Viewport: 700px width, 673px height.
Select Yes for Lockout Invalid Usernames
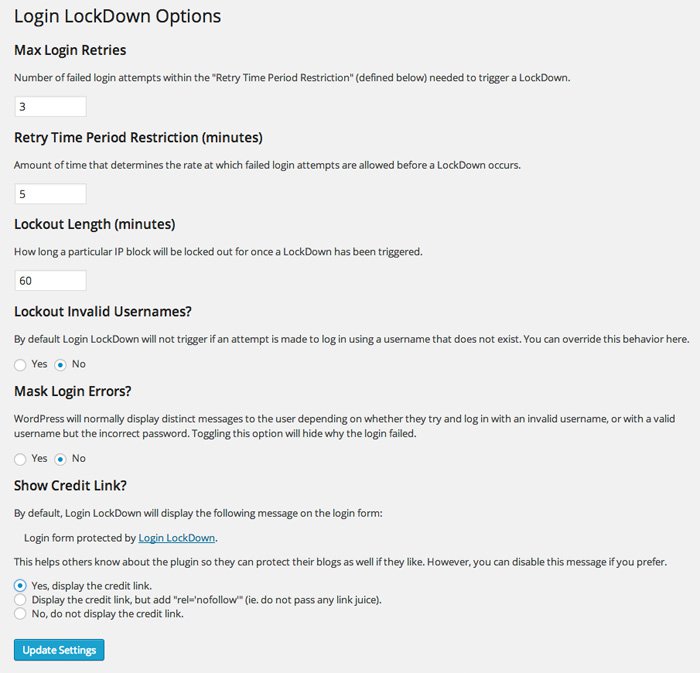[21, 365]
